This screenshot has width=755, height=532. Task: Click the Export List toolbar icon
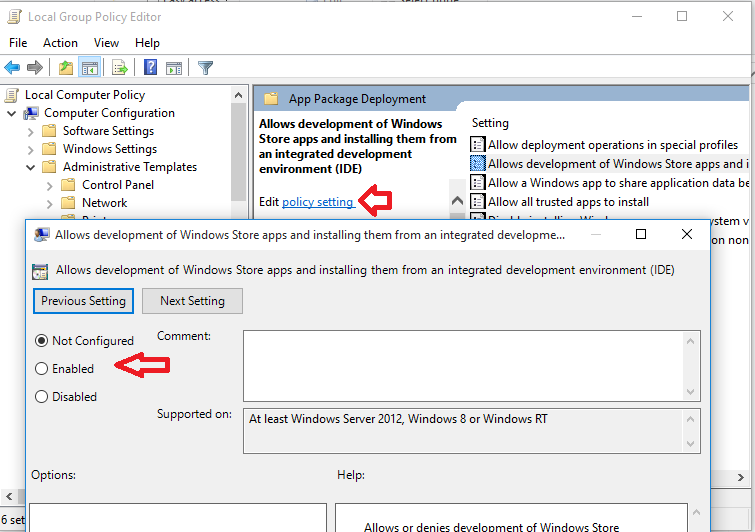pyautogui.click(x=119, y=68)
